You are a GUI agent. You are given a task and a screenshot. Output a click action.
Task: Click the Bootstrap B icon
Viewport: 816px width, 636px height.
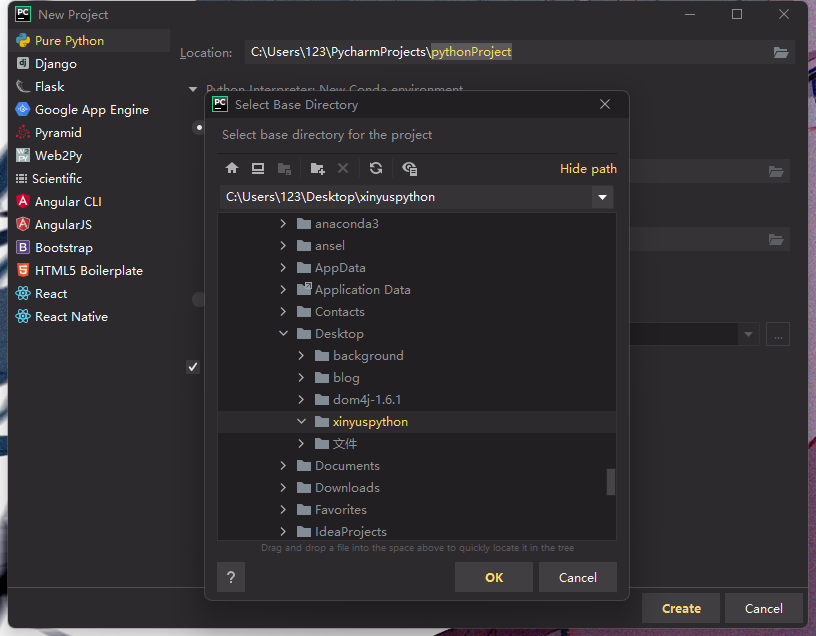[x=23, y=247]
